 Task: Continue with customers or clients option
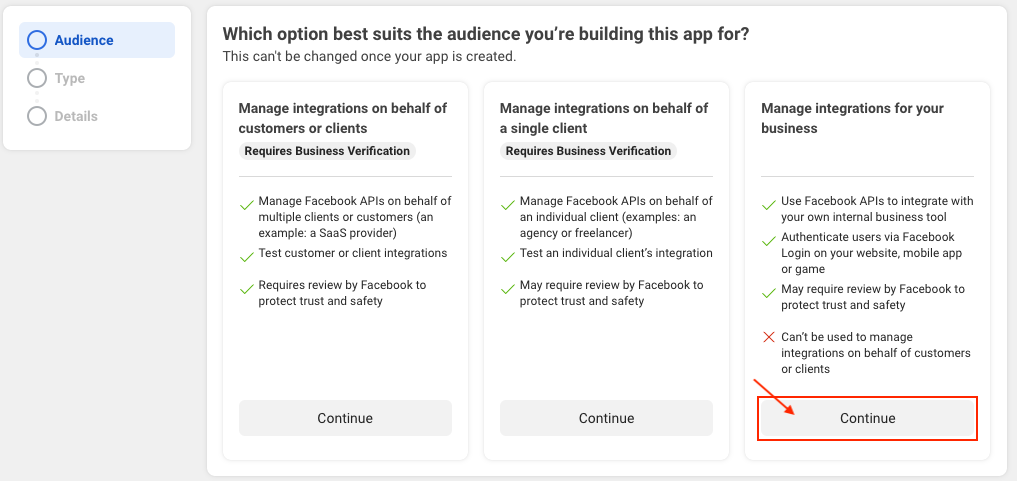(345, 418)
